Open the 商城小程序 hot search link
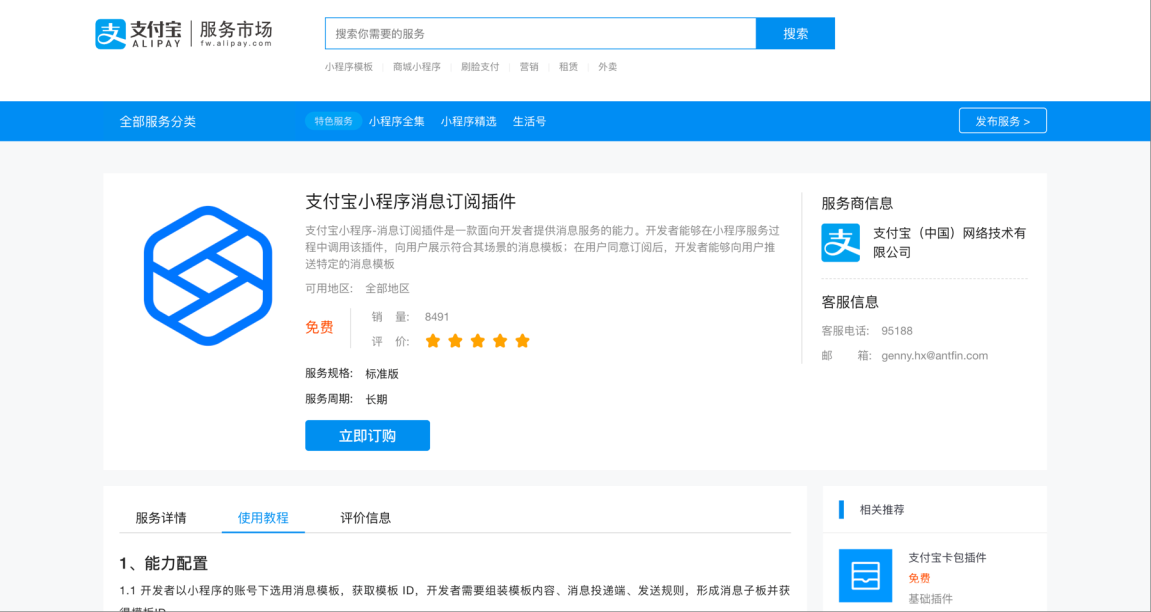Screen dimensions: 1151x612 pyautogui.click(x=416, y=67)
